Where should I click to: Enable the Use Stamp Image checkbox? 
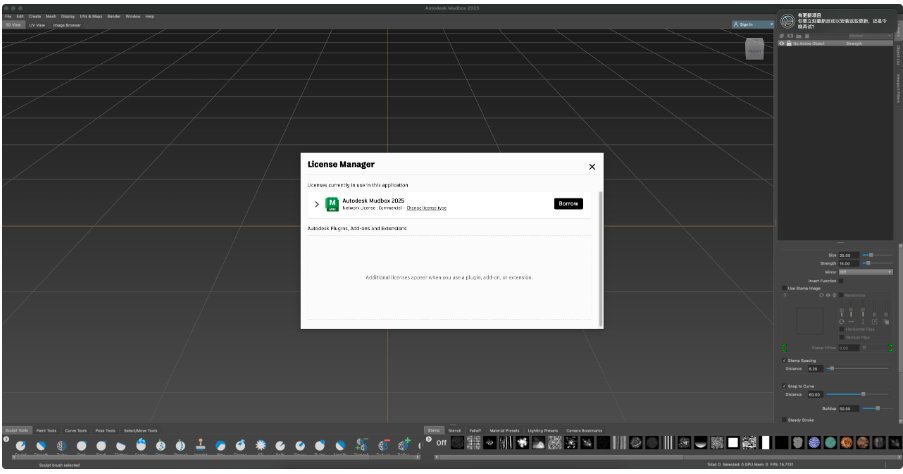coord(784,288)
